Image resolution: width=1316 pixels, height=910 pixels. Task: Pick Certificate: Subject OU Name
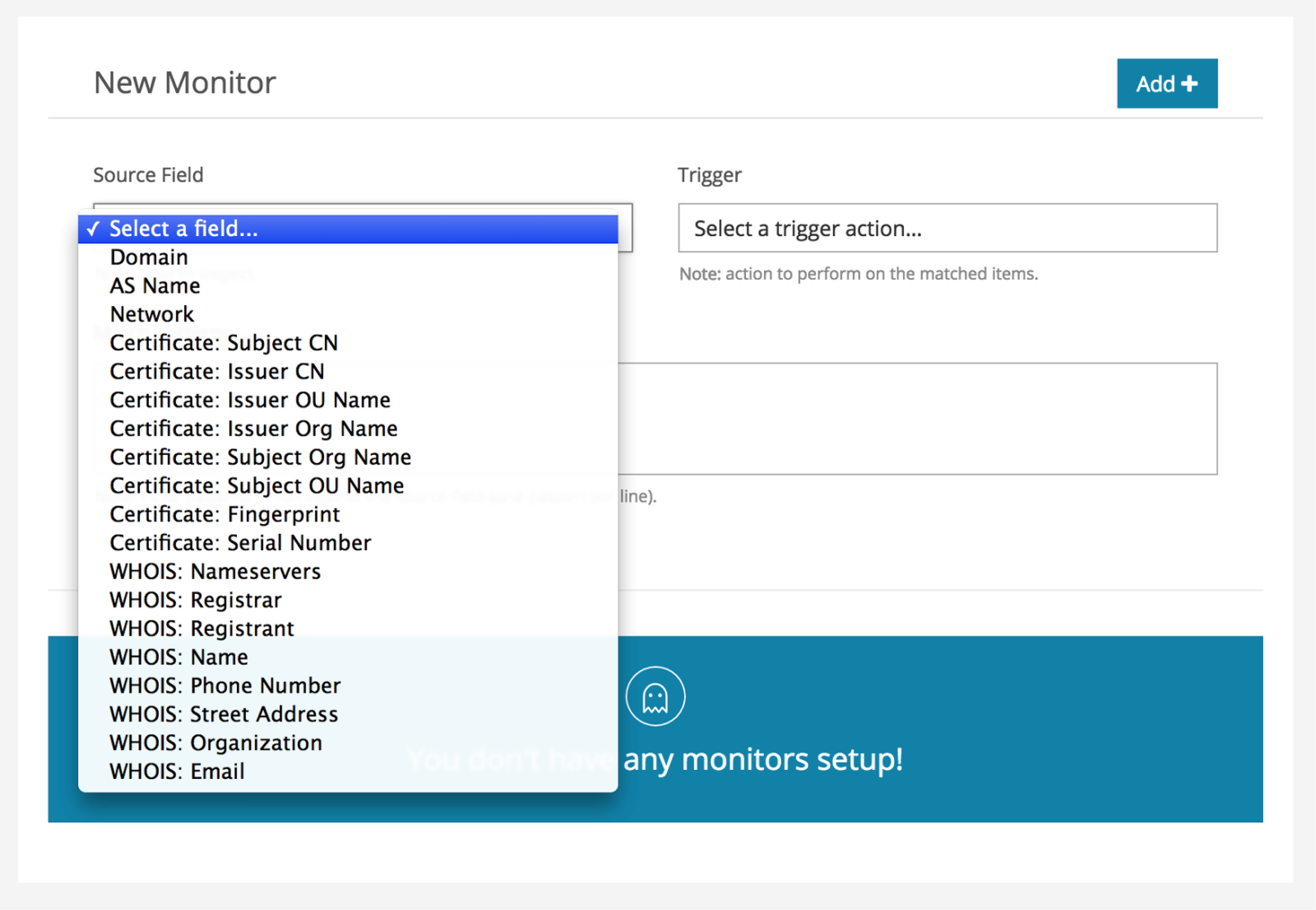[x=348, y=485]
